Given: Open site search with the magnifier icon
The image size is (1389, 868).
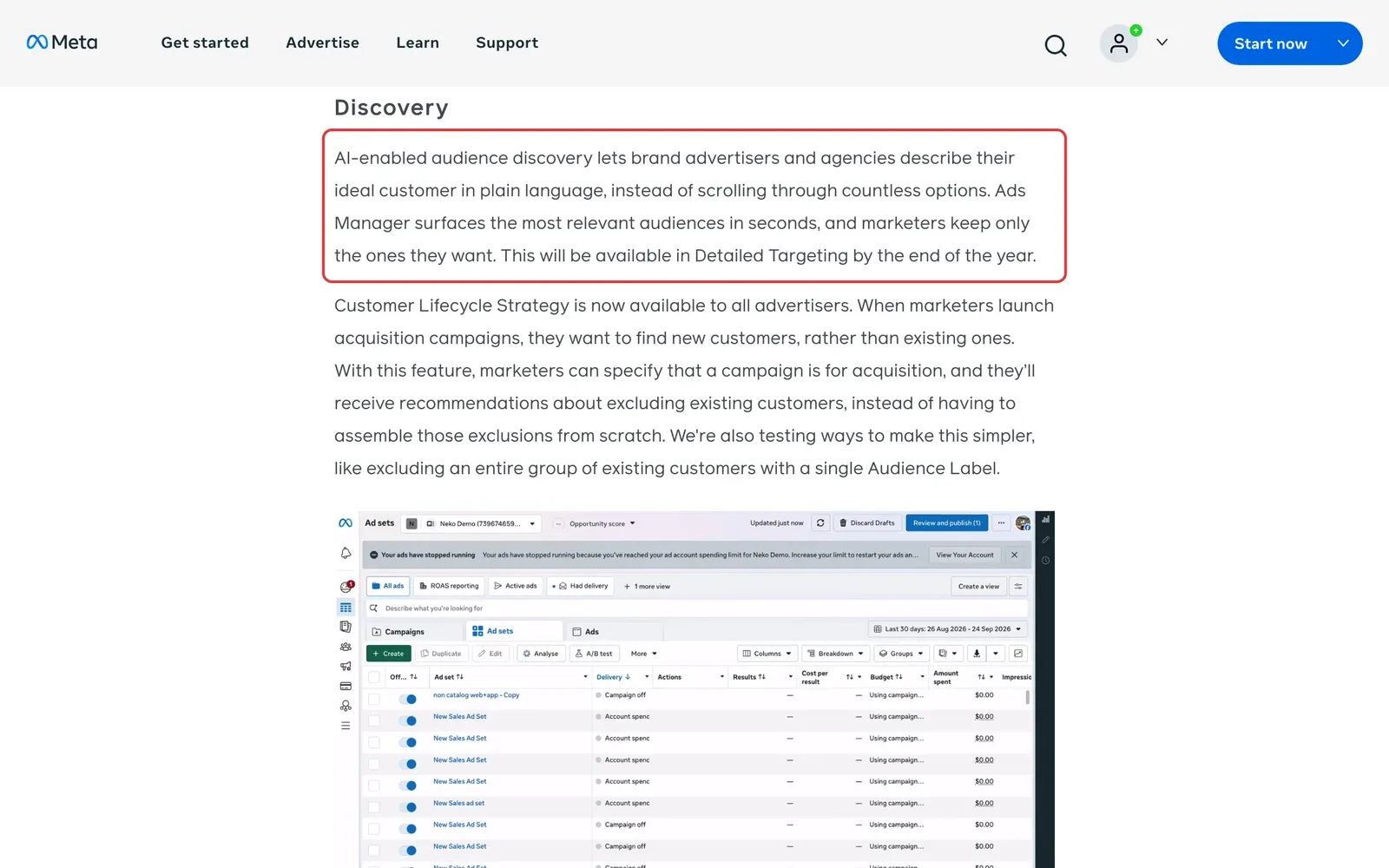Looking at the screenshot, I should click(1056, 44).
